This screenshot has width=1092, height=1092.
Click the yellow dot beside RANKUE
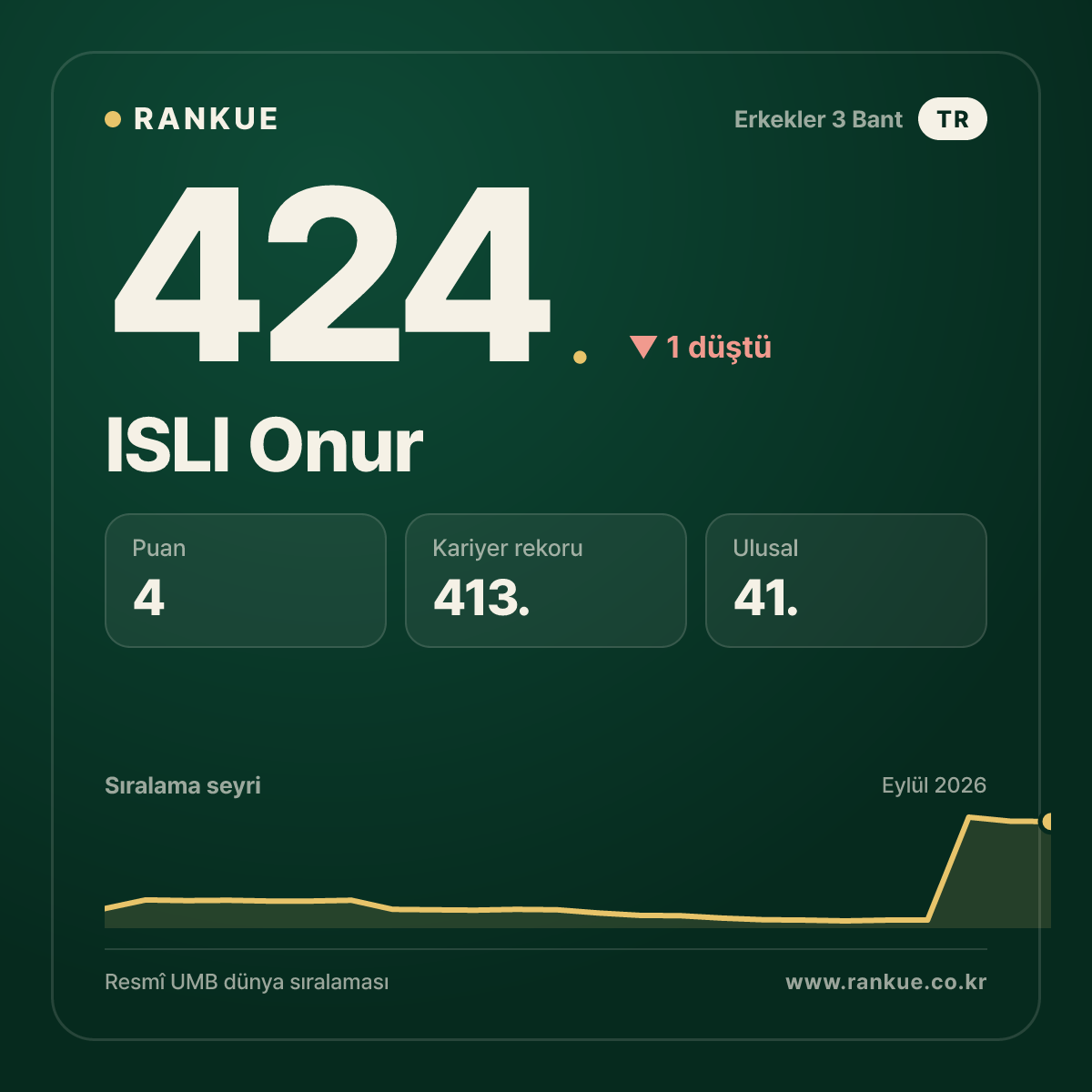[113, 119]
